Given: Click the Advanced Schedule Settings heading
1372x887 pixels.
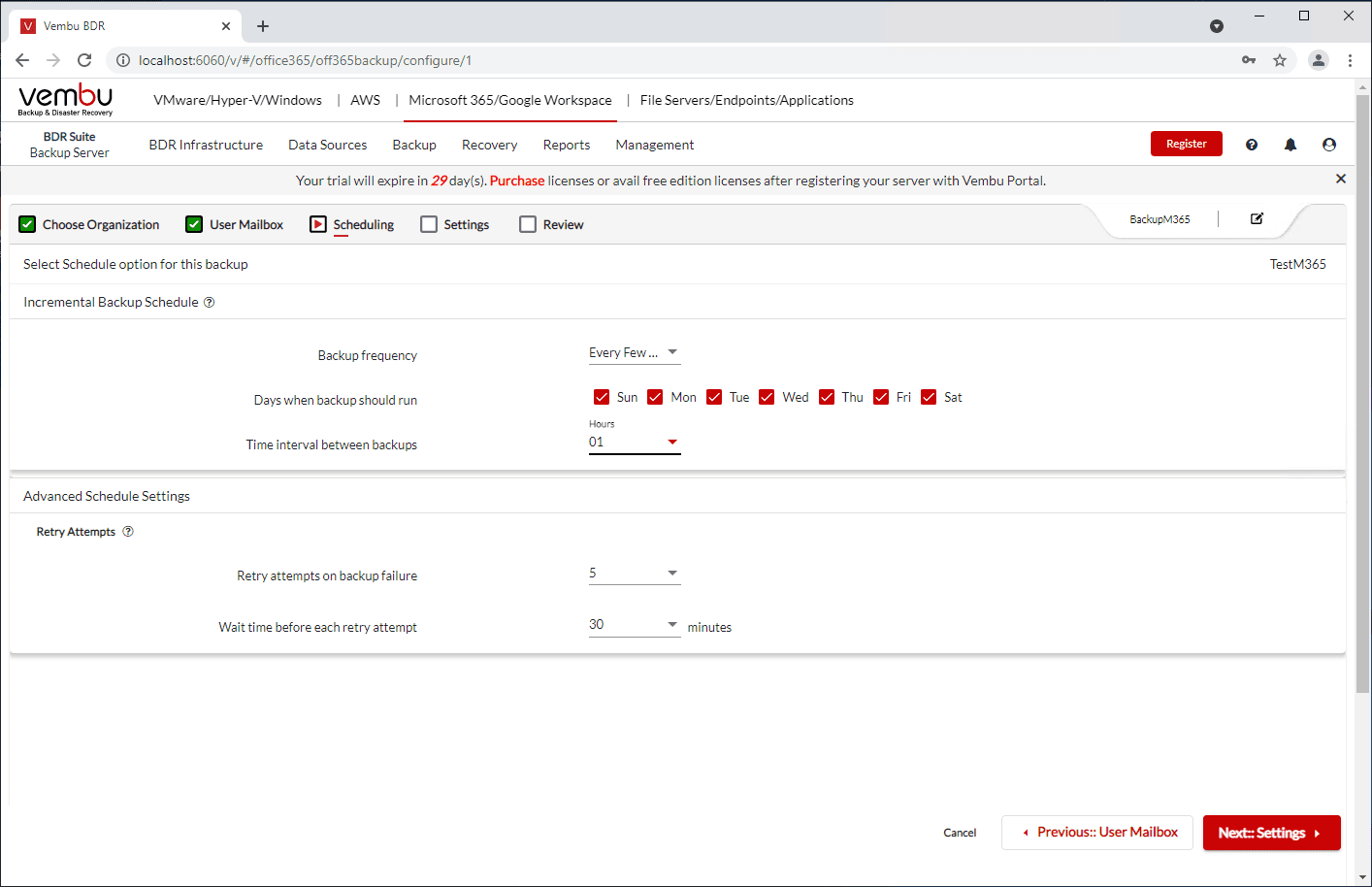Looking at the screenshot, I should pyautogui.click(x=107, y=496).
